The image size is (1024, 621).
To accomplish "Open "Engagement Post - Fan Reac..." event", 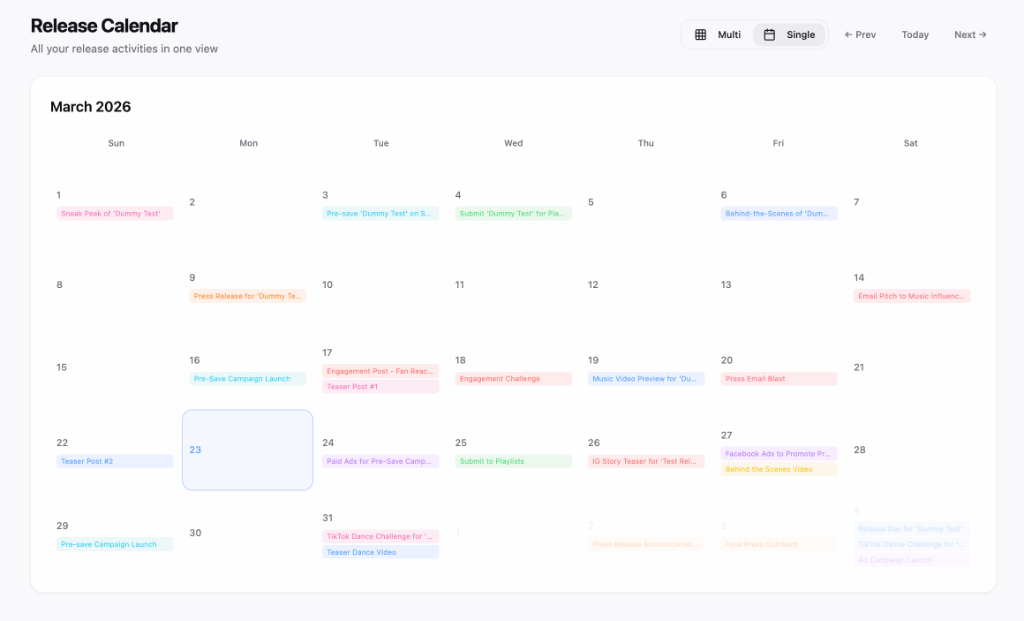I will [380, 371].
